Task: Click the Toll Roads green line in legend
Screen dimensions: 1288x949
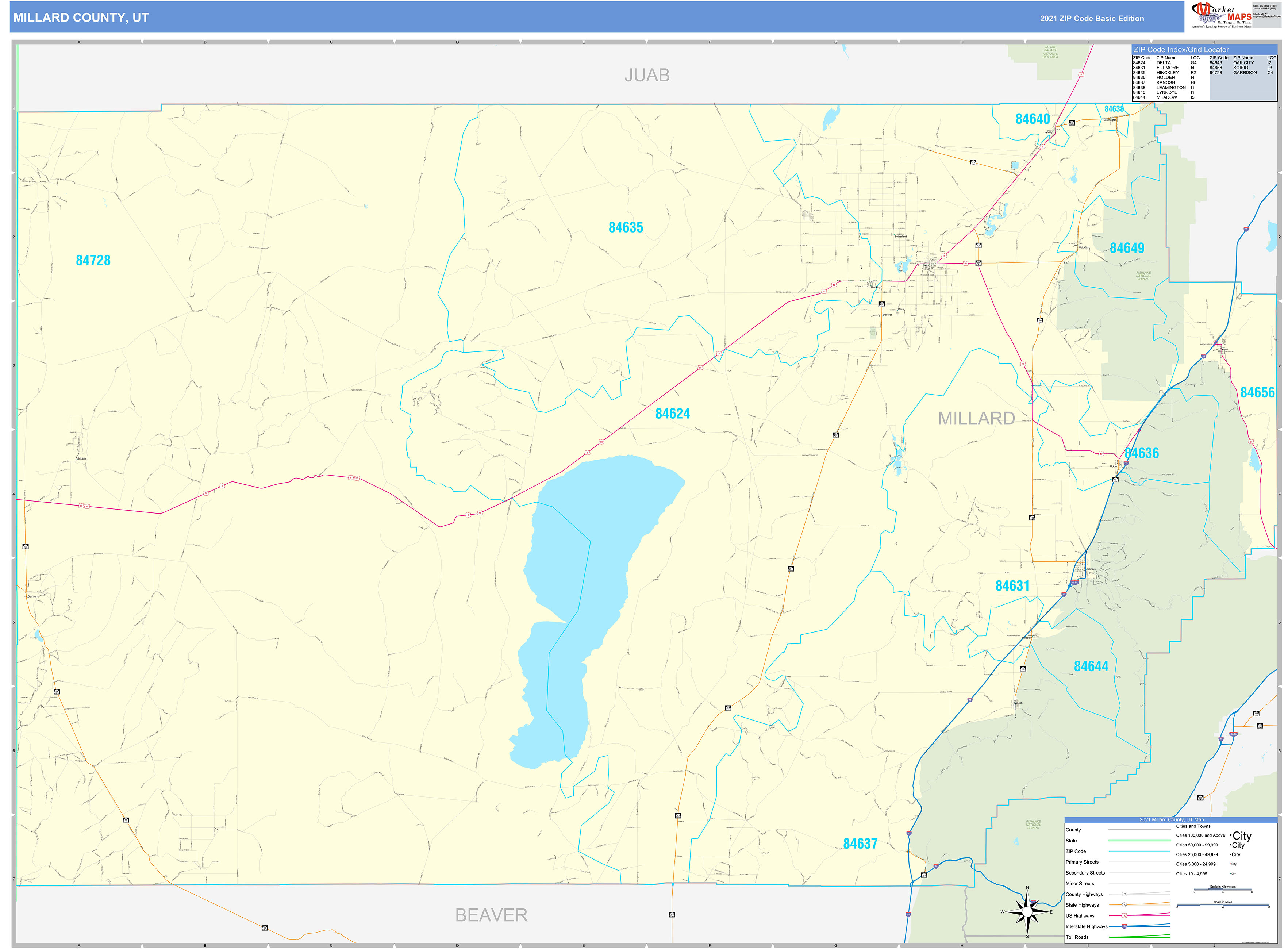Action: point(1139,936)
